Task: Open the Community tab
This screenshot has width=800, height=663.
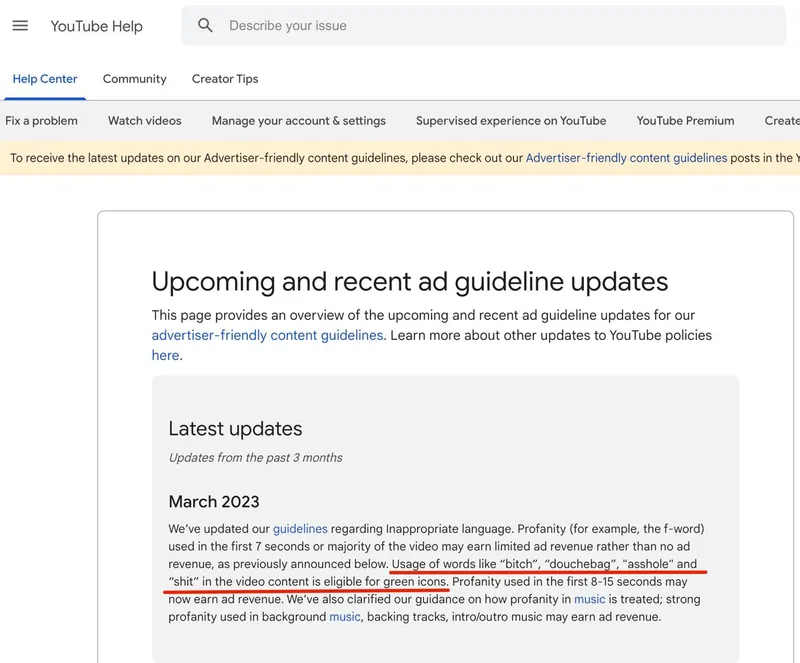Action: (x=134, y=79)
